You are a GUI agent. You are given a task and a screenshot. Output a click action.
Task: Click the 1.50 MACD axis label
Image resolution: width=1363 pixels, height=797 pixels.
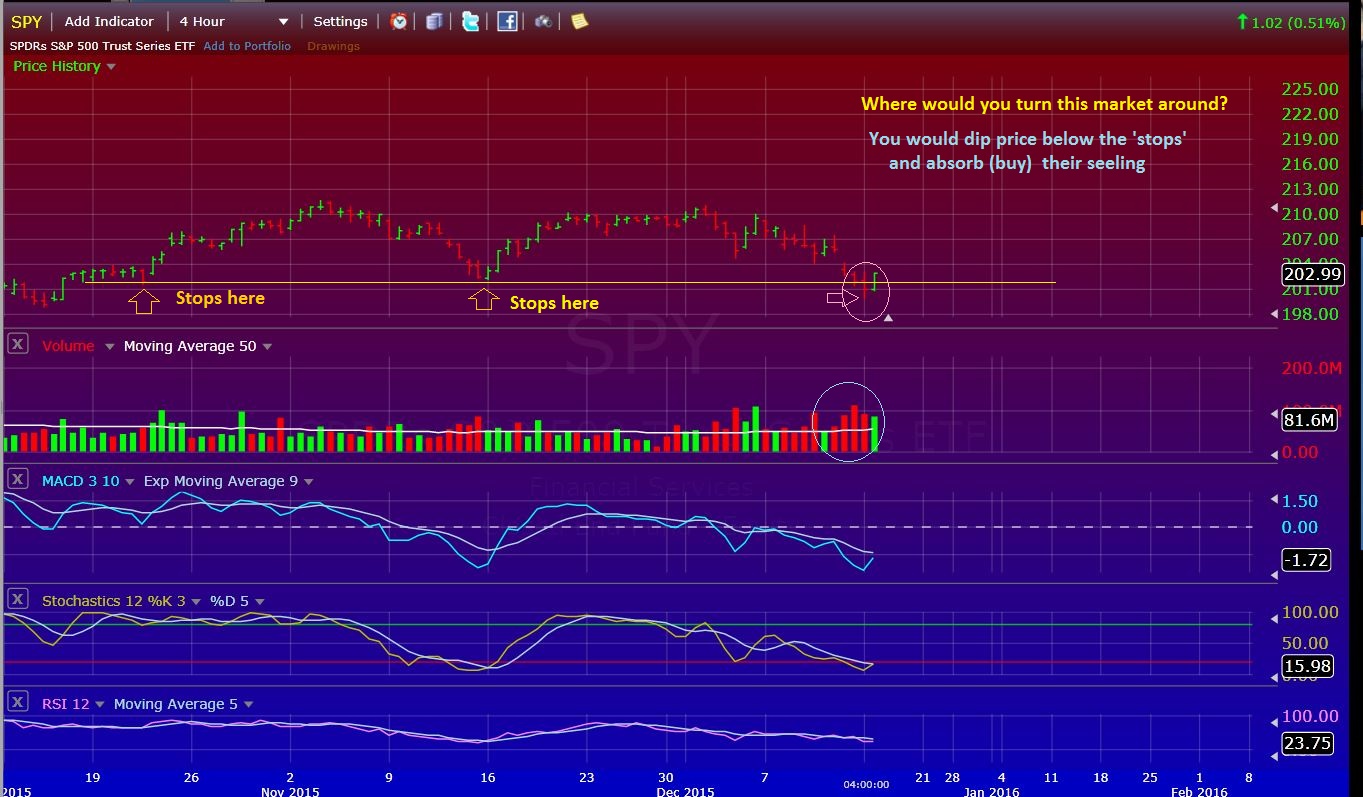(1300, 501)
